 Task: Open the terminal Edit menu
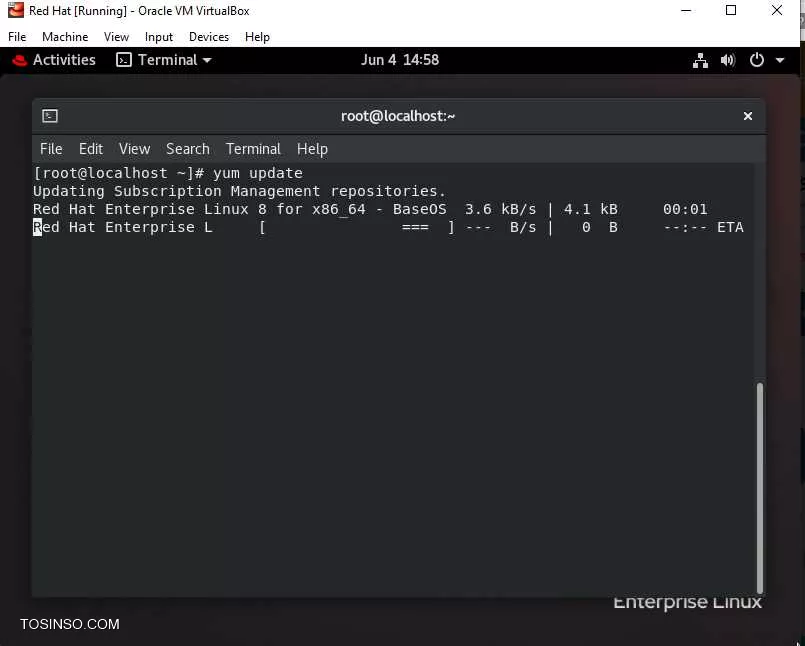click(x=91, y=149)
